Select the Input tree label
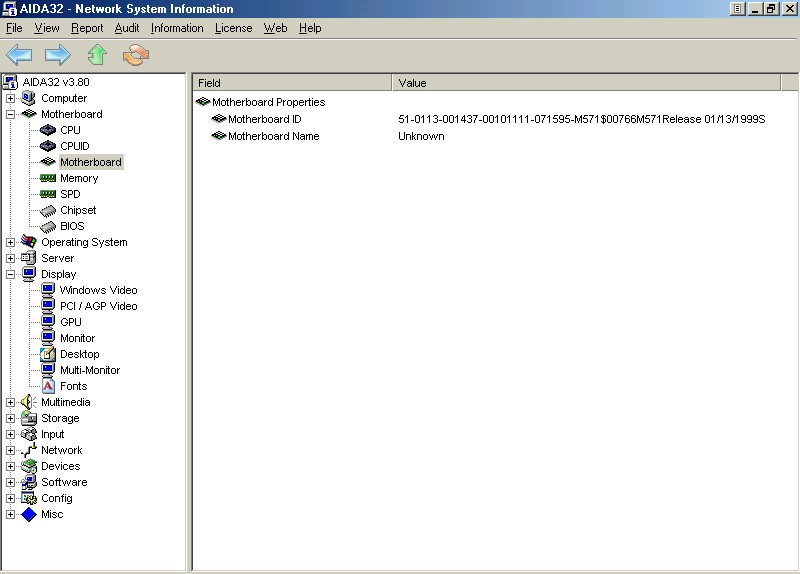The image size is (800, 574). point(53,434)
